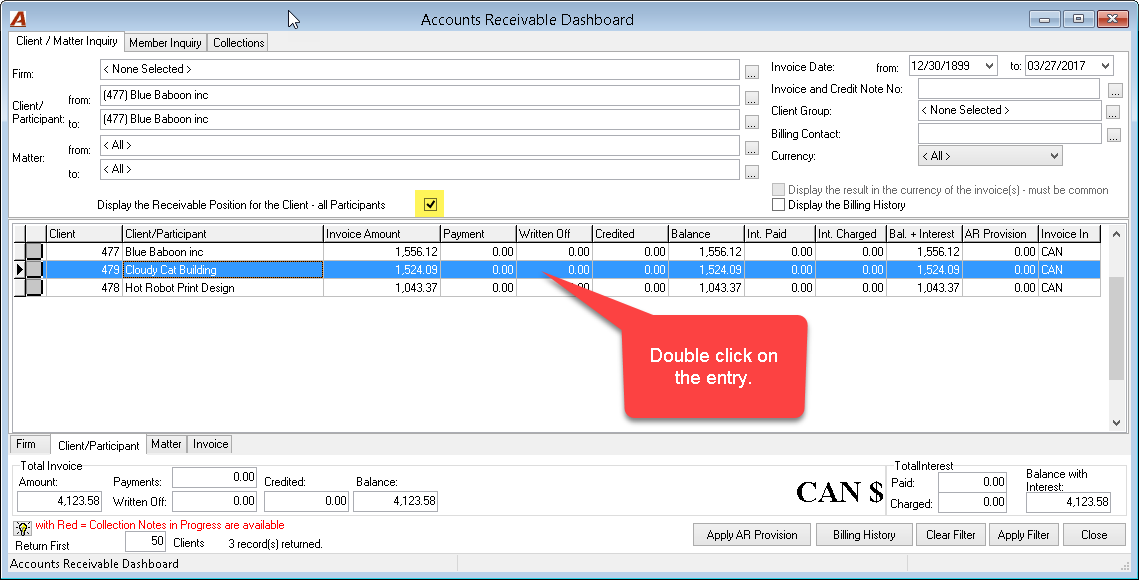Image resolution: width=1139 pixels, height=580 pixels.
Task: Open browse button for Client from field
Action: click(752, 97)
